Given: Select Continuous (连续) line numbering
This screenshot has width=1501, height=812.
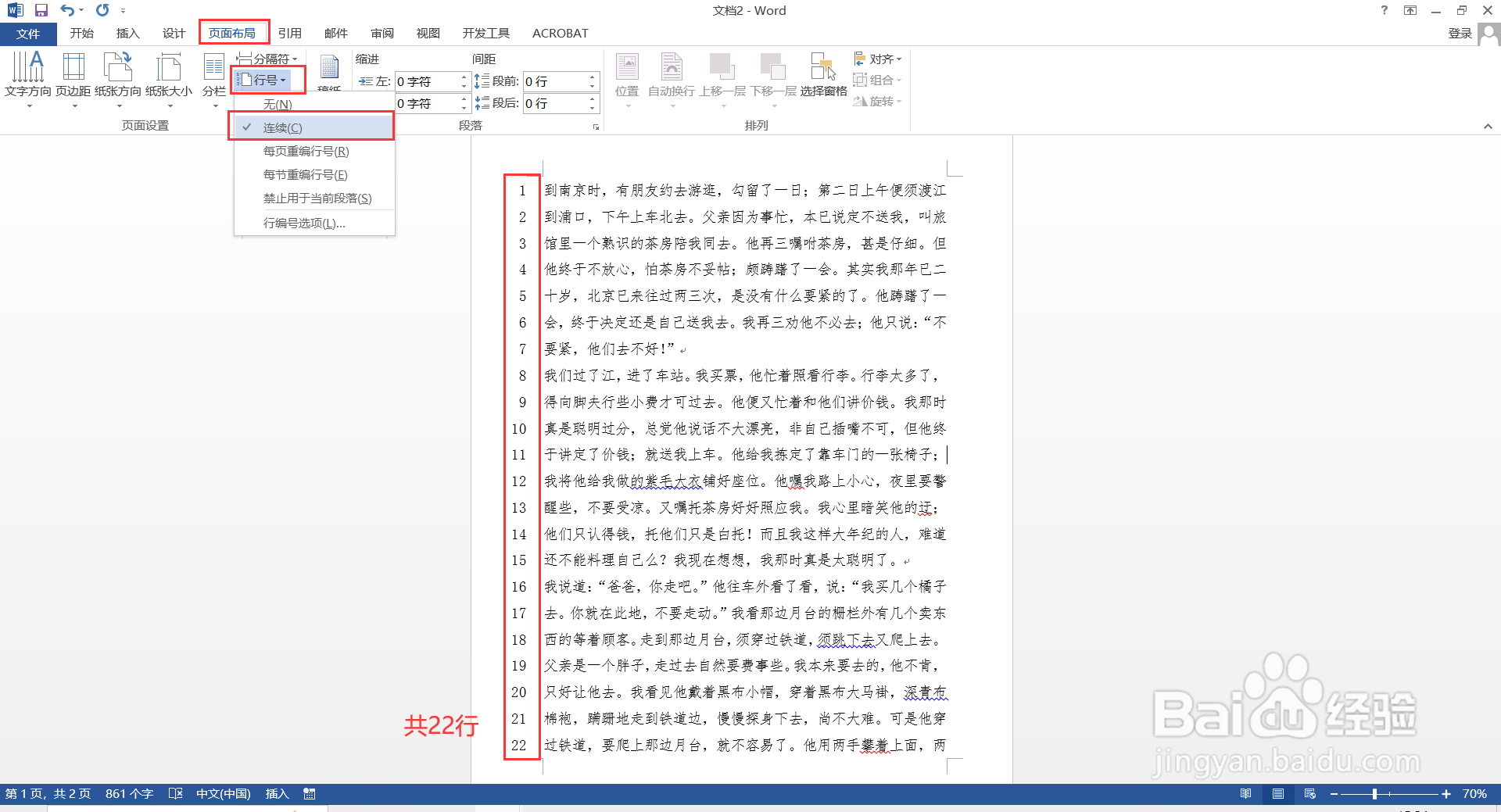Looking at the screenshot, I should [314, 127].
